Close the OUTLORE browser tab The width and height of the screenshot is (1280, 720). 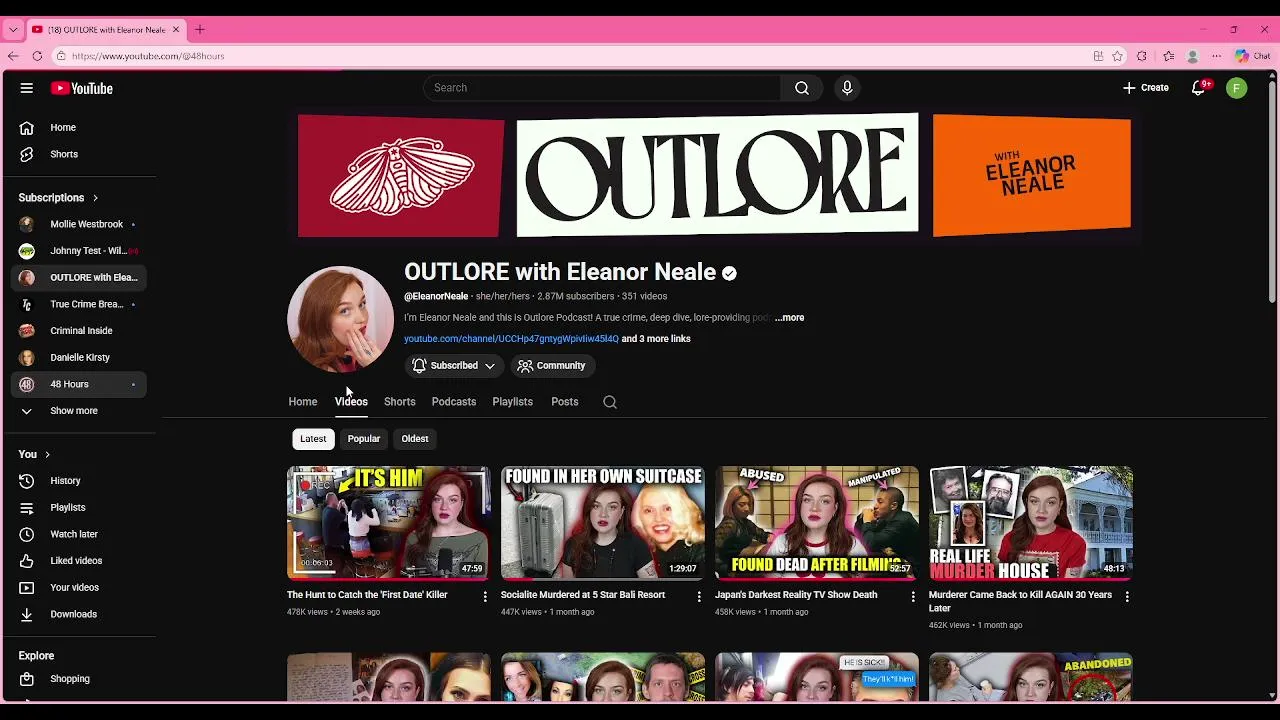pyautogui.click(x=176, y=30)
